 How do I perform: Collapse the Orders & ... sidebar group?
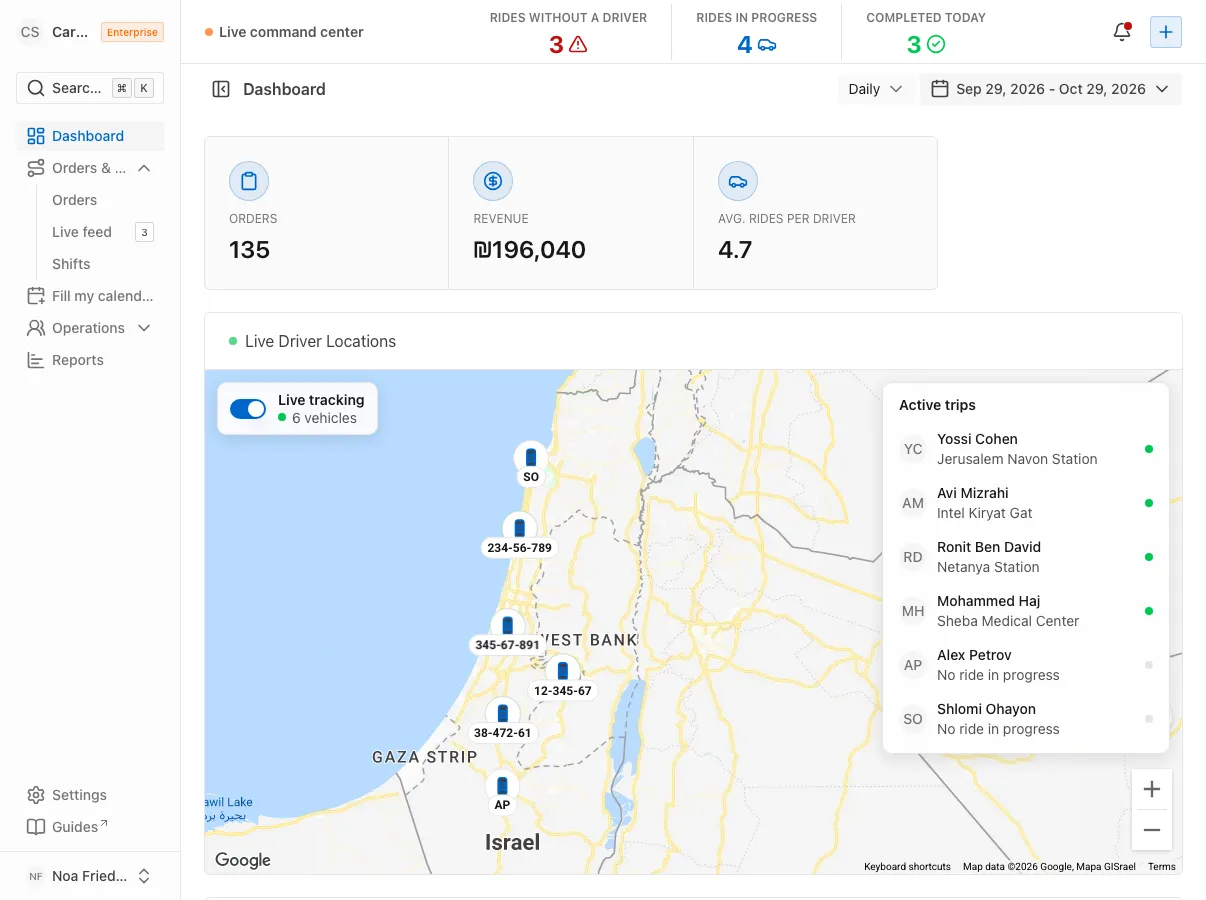90,168
